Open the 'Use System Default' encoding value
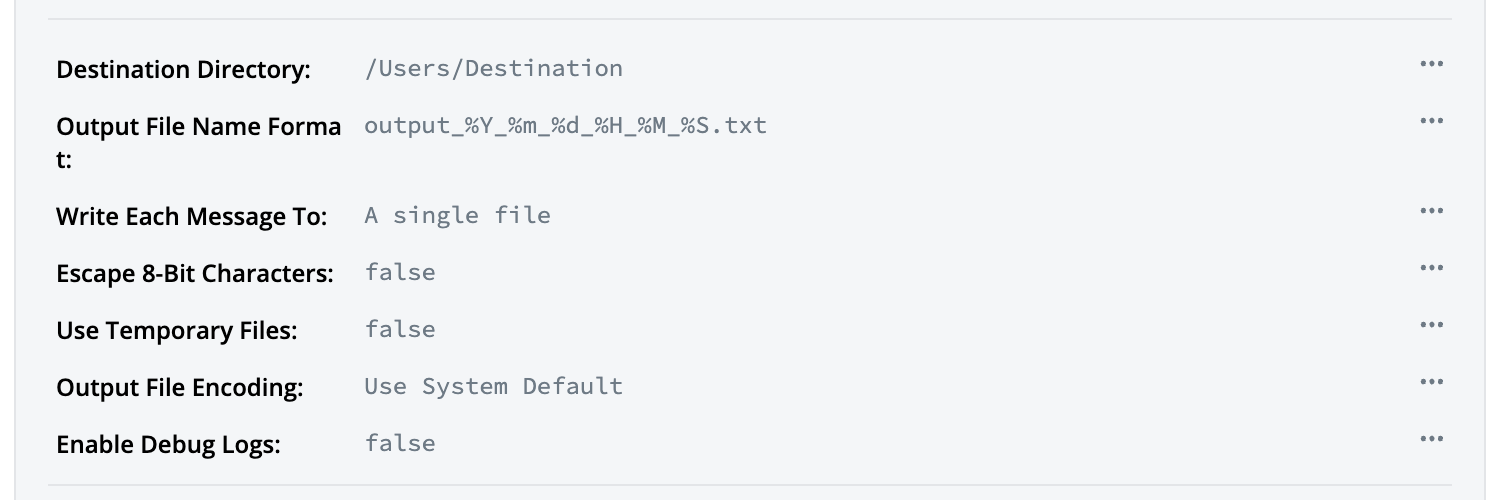 point(493,386)
